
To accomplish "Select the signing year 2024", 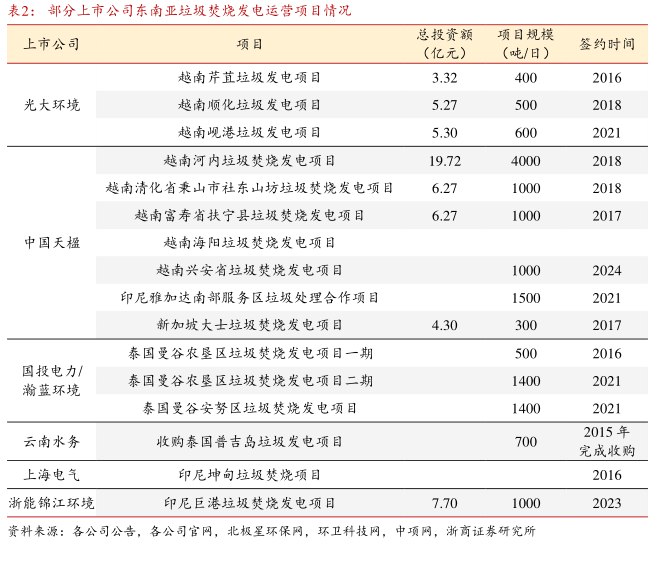I will (607, 271).
